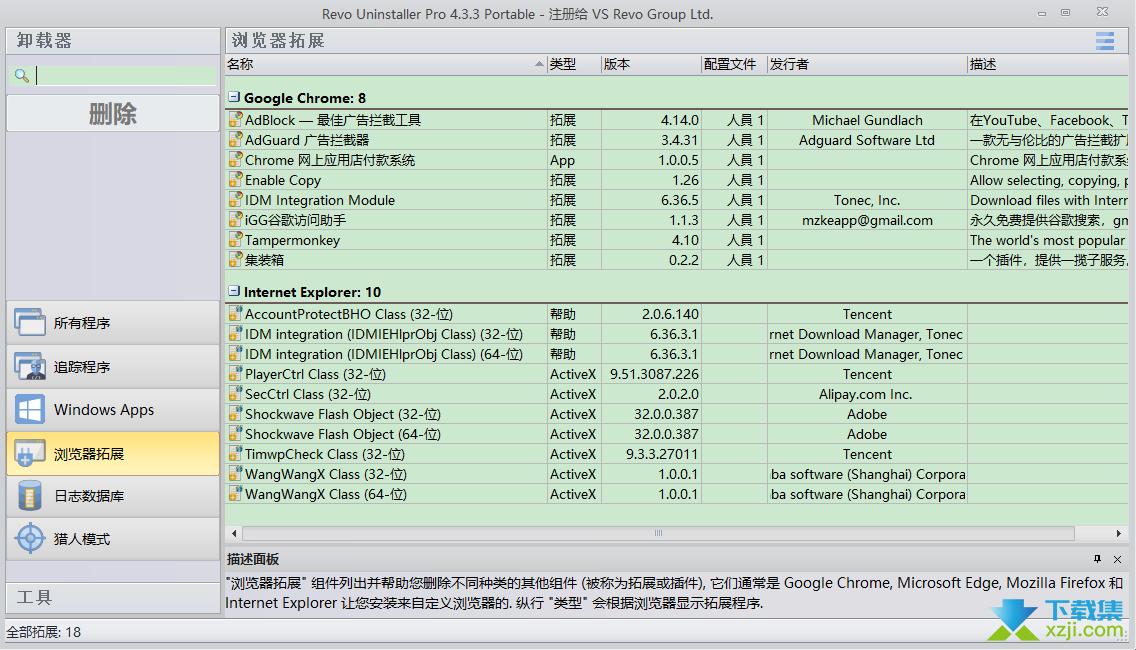Select the Shockwave Flash Object (64-位) row

tap(677, 434)
